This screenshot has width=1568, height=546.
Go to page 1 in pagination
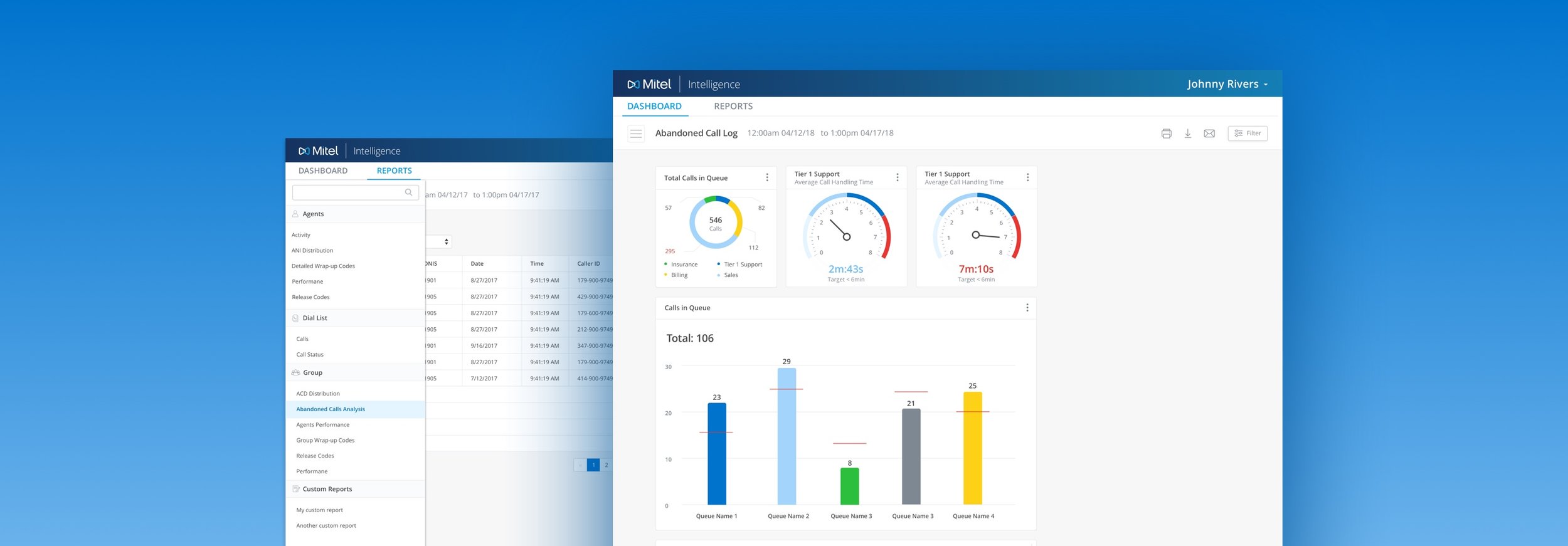(593, 465)
